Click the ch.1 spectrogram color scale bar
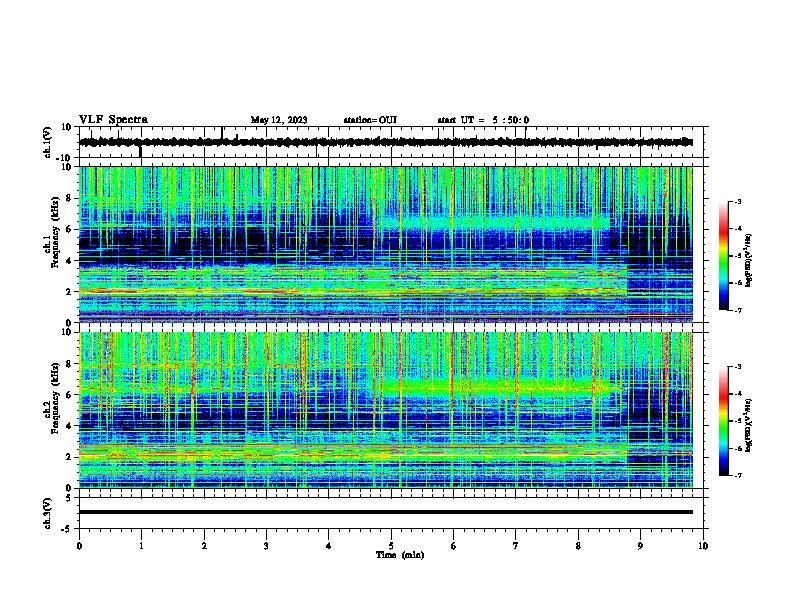This screenshot has width=792, height=612. point(724,256)
